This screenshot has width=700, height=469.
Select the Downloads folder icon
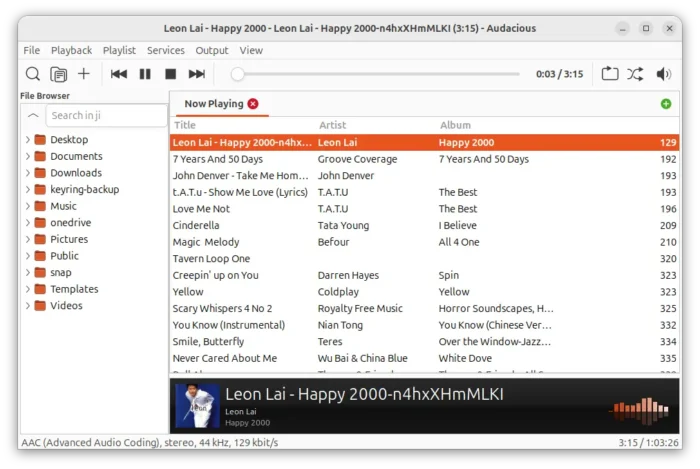[40, 173]
